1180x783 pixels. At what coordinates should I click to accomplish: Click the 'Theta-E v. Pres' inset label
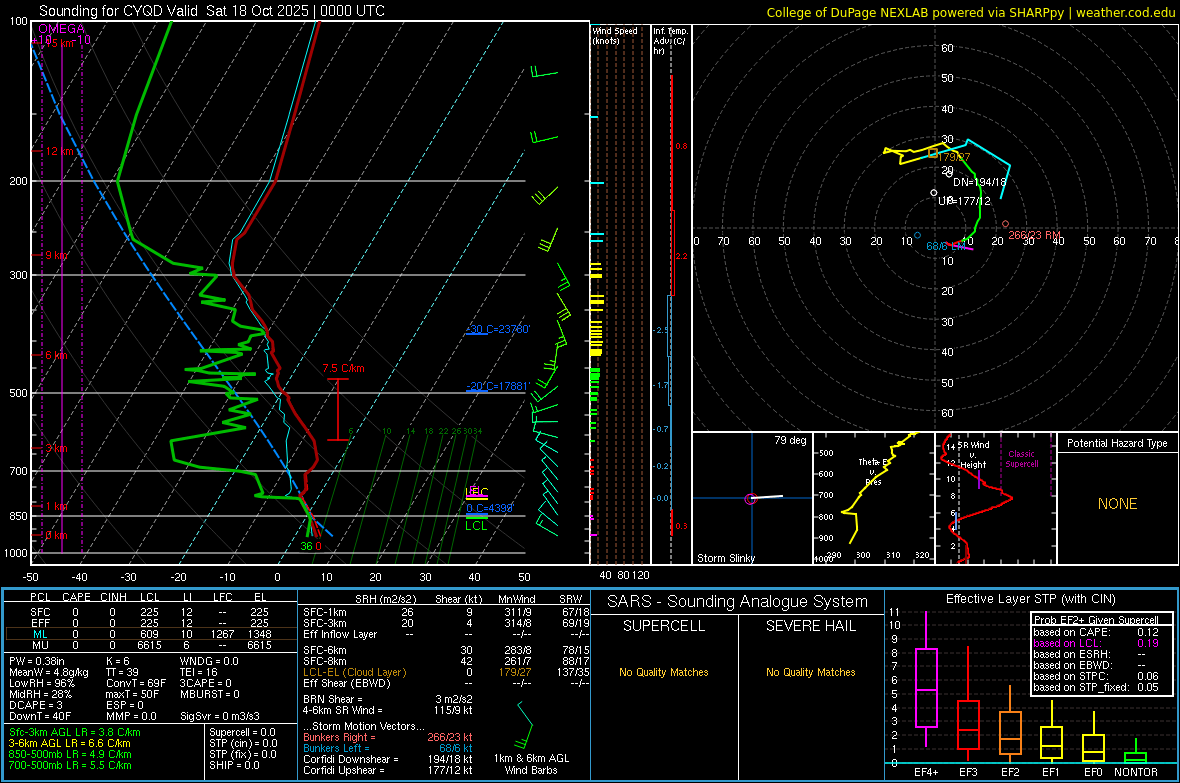click(874, 471)
